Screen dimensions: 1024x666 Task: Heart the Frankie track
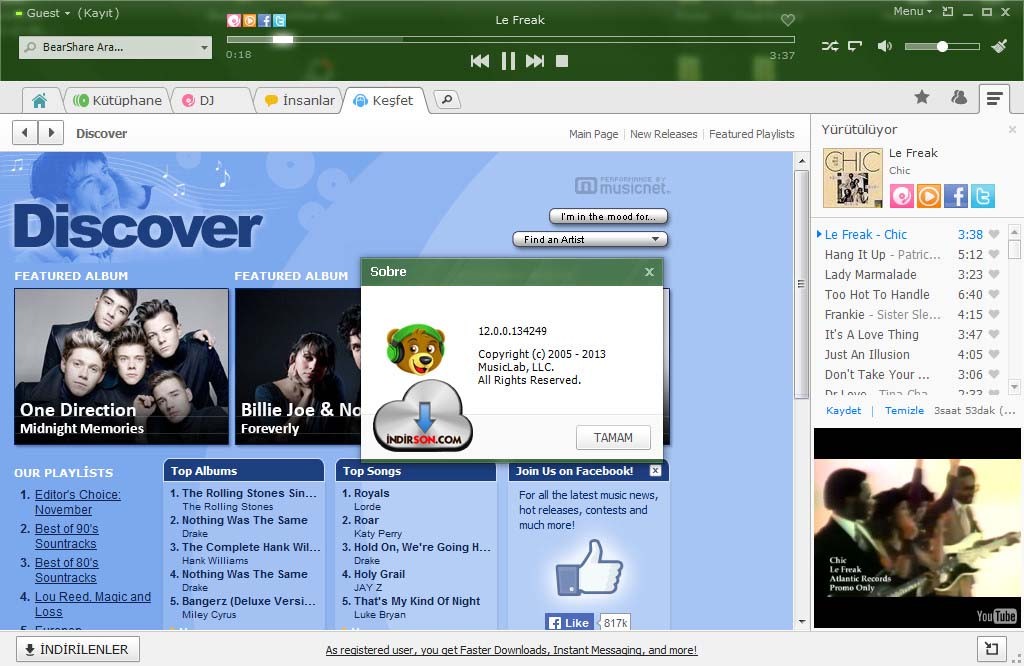pos(994,314)
